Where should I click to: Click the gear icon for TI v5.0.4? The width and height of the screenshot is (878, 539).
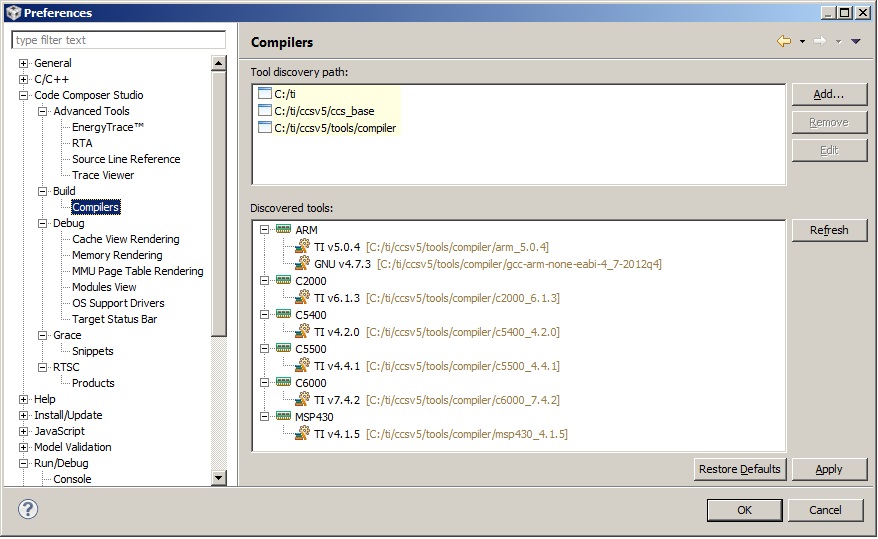tap(302, 246)
